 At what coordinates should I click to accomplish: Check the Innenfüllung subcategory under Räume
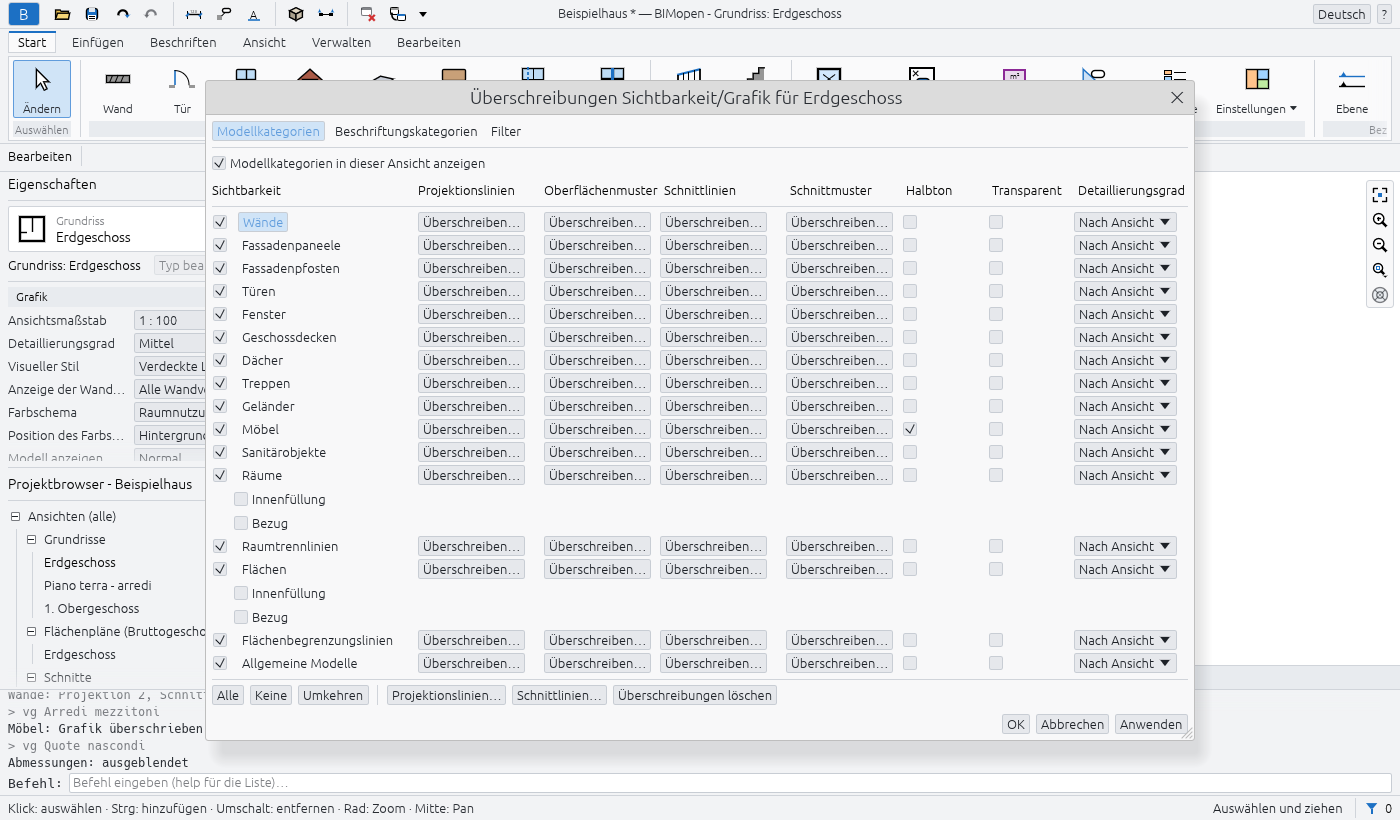pos(241,499)
